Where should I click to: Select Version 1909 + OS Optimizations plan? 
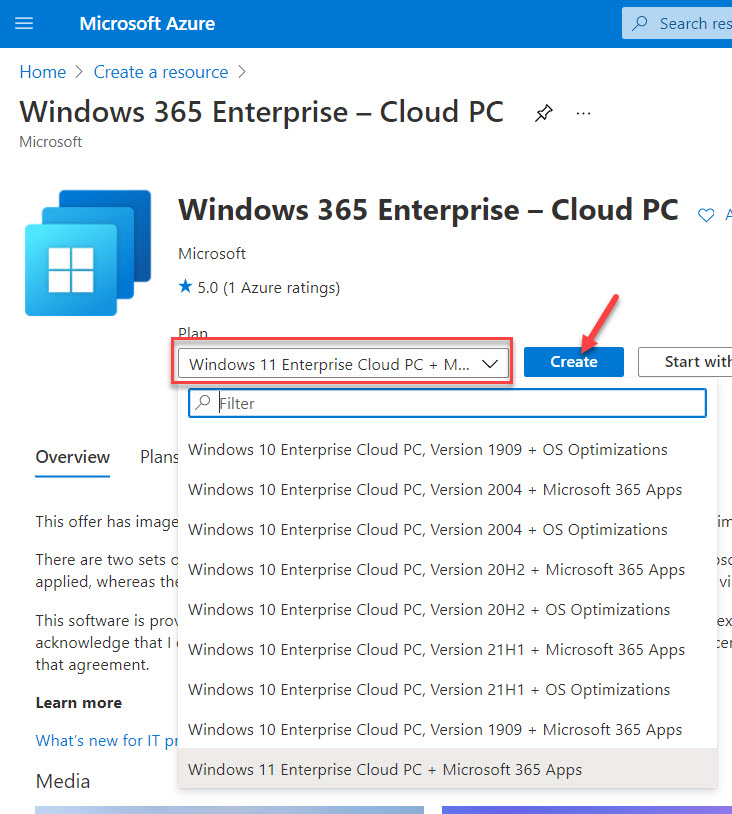[x=447, y=450]
